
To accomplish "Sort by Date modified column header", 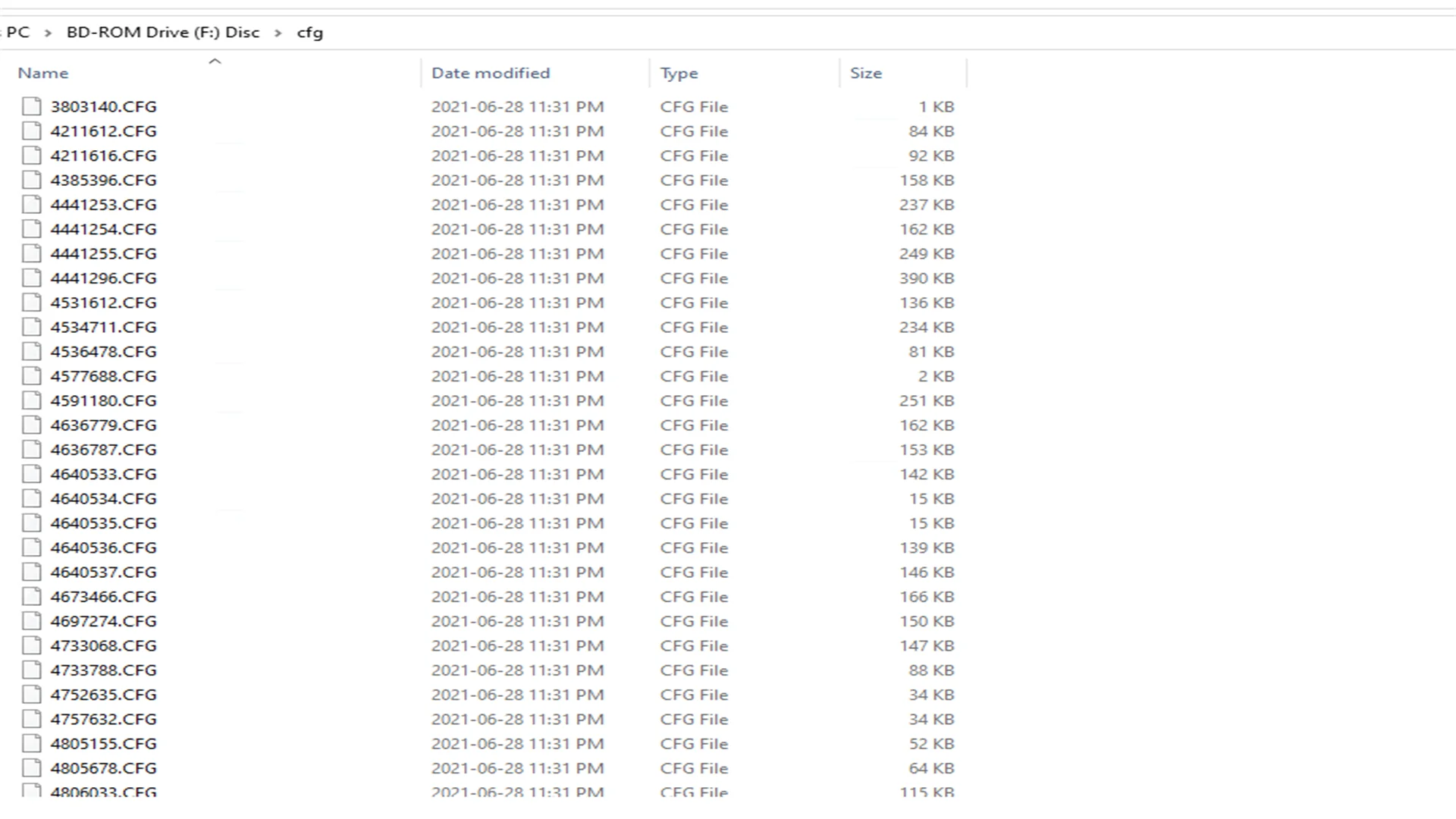I will tap(491, 74).
